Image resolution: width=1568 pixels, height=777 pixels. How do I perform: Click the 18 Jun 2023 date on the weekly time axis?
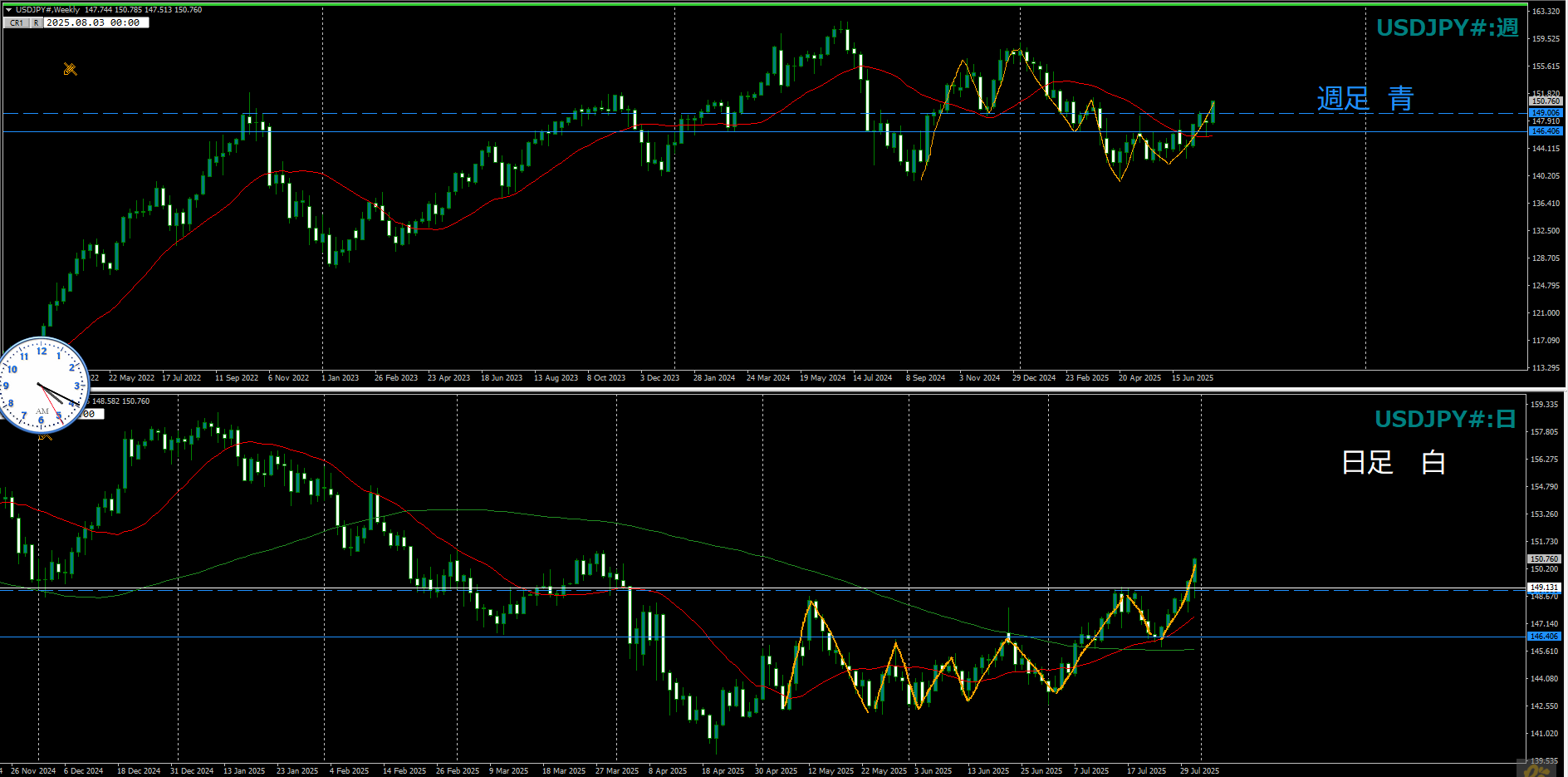click(502, 378)
